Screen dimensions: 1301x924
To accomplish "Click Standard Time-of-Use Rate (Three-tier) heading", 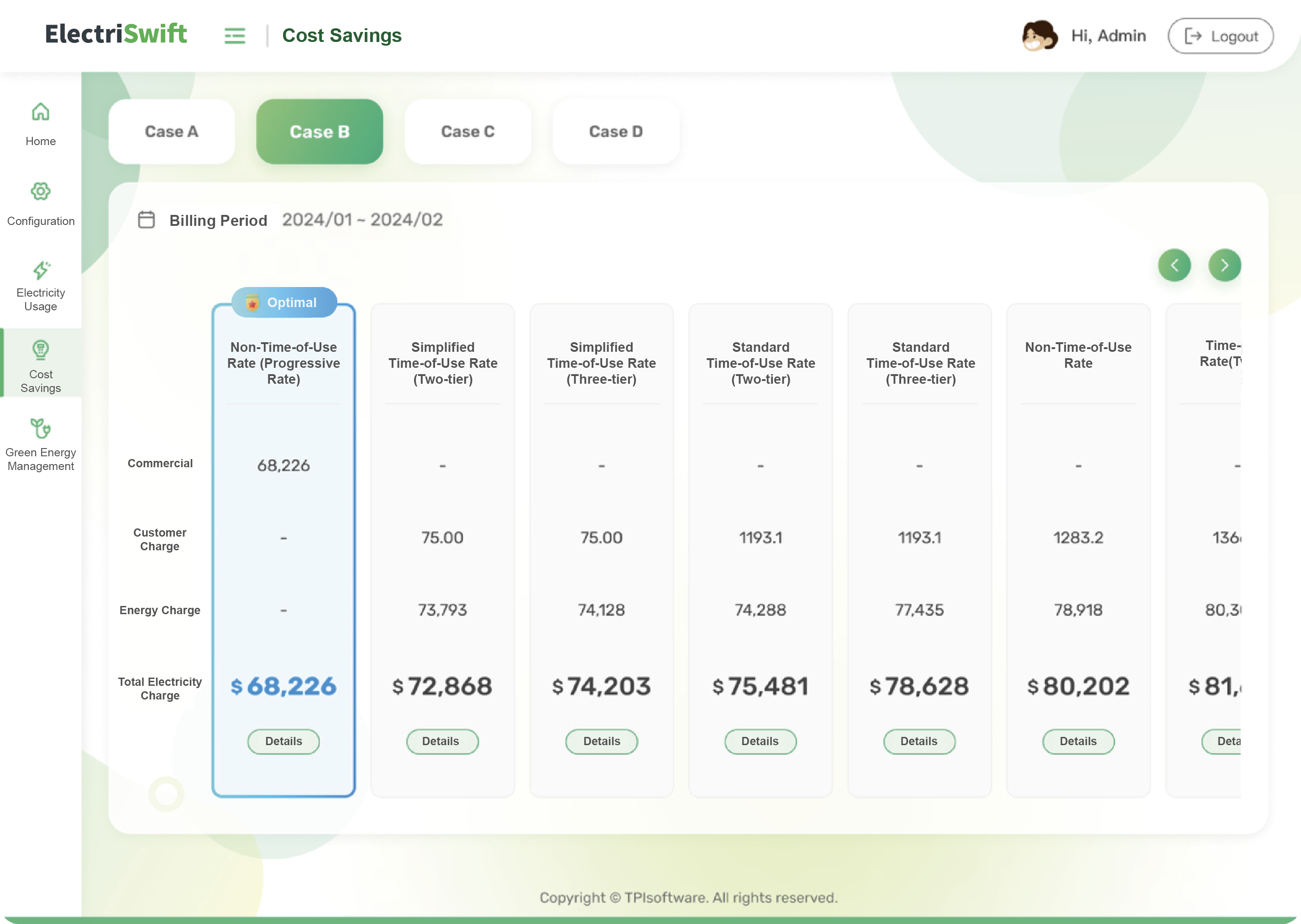I will coord(920,363).
